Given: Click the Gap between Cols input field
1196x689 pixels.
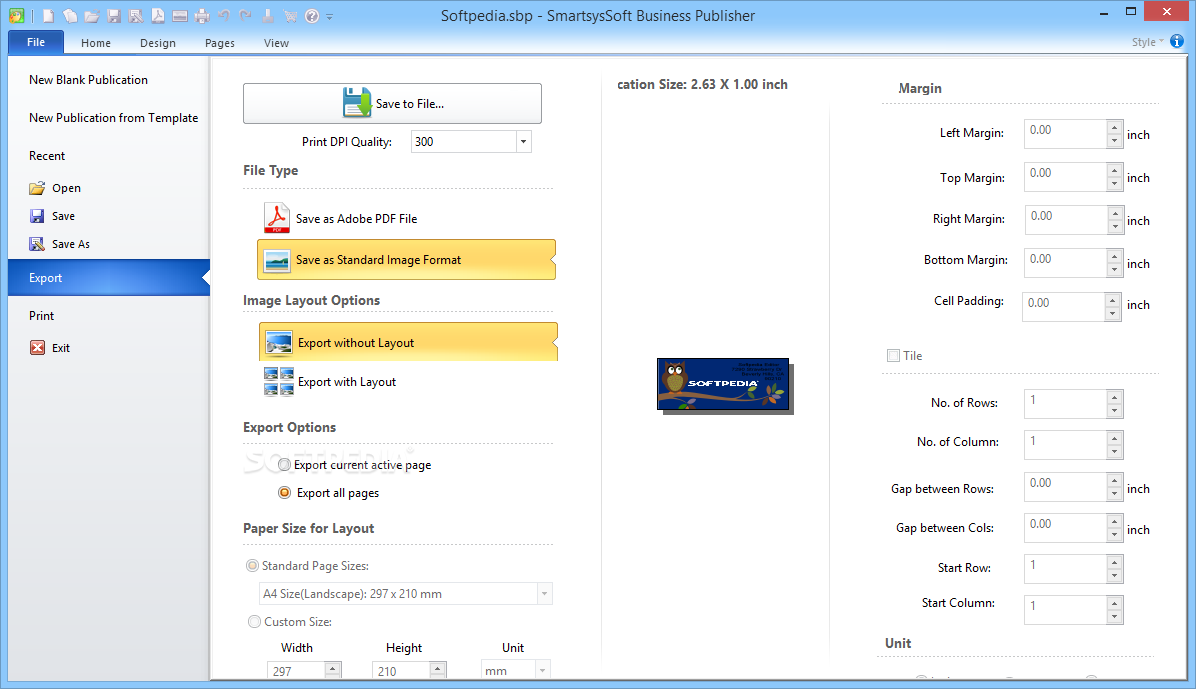Looking at the screenshot, I should tap(1065, 528).
